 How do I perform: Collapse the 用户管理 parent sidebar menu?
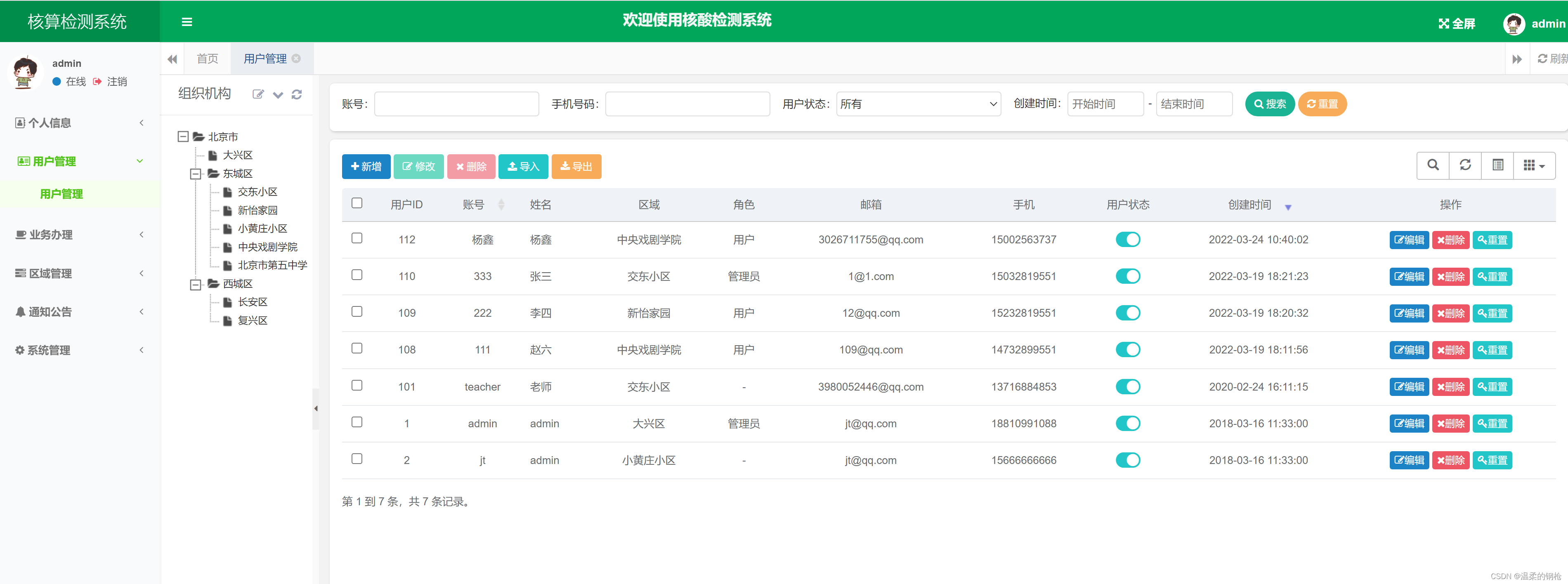pyautogui.click(x=80, y=161)
